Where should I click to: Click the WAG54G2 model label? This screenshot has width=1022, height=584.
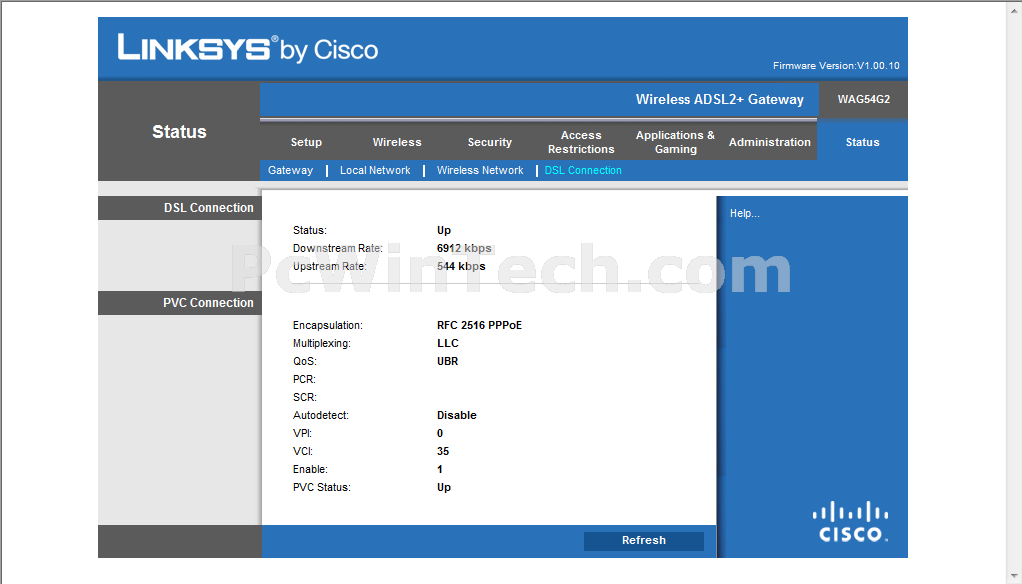tap(864, 99)
